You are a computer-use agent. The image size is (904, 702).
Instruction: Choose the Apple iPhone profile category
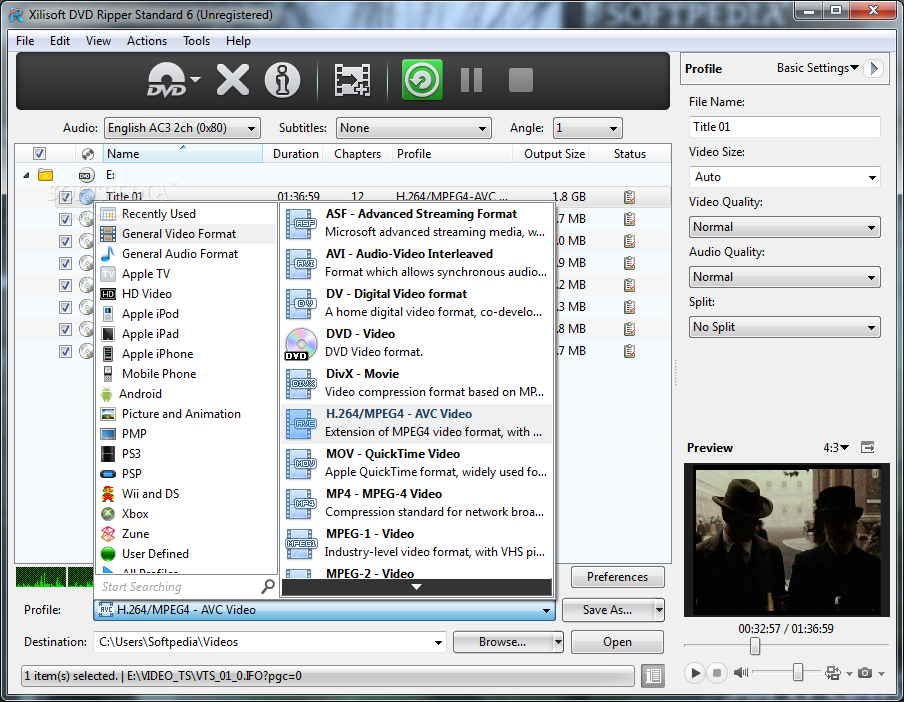coord(186,354)
